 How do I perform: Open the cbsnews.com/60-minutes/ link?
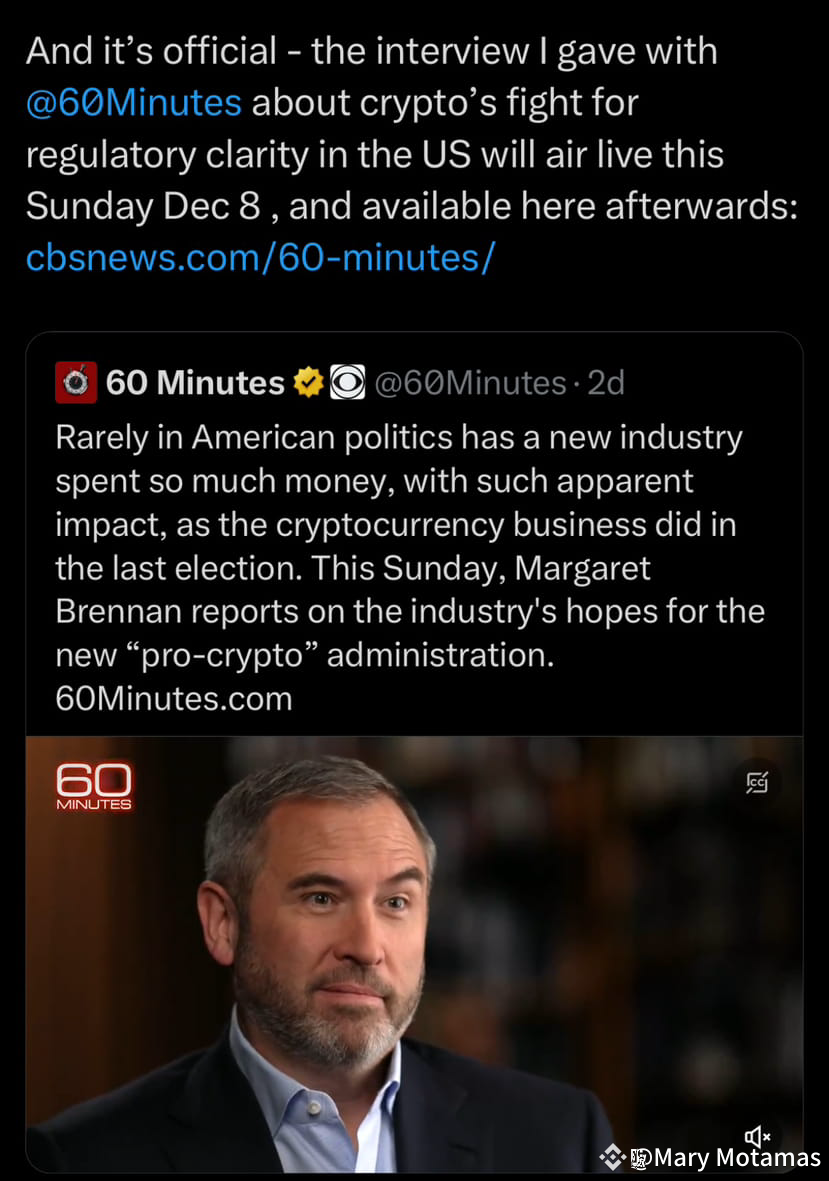click(260, 258)
